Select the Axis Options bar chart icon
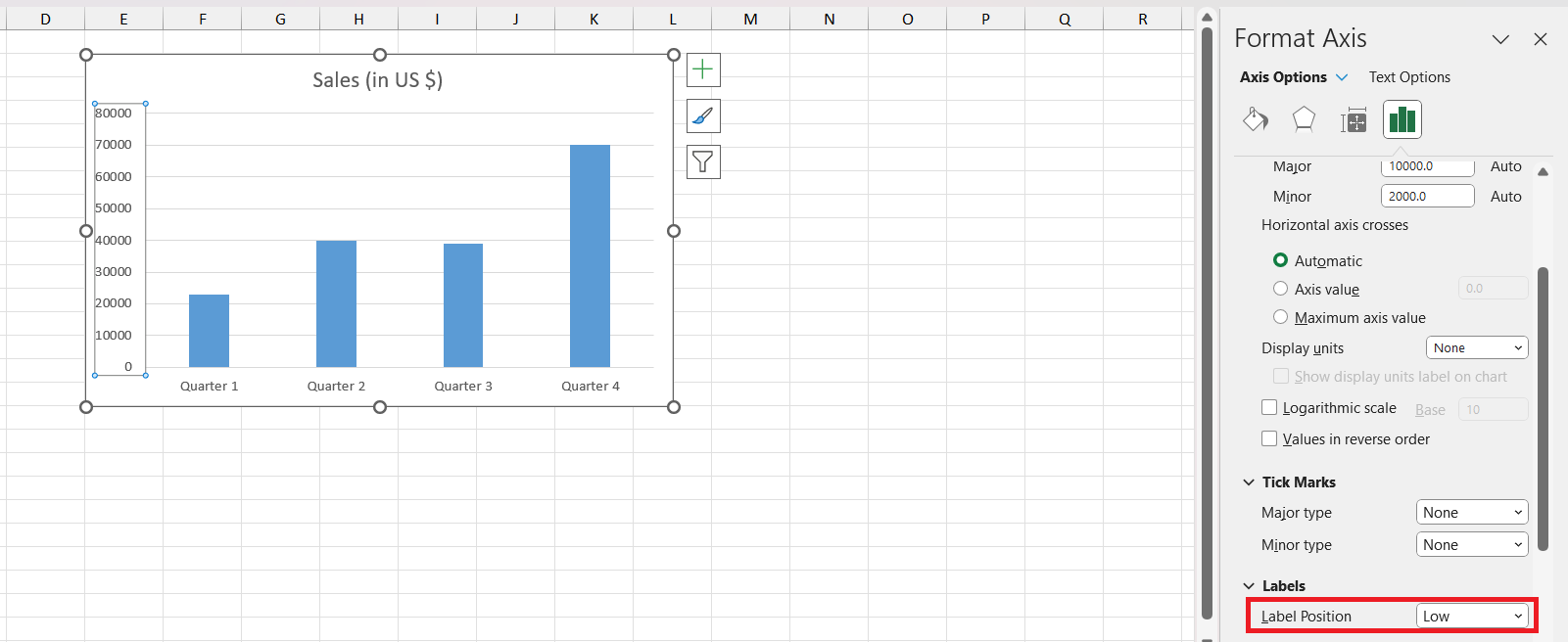Viewport: 1568px width, 642px height. [x=1402, y=119]
